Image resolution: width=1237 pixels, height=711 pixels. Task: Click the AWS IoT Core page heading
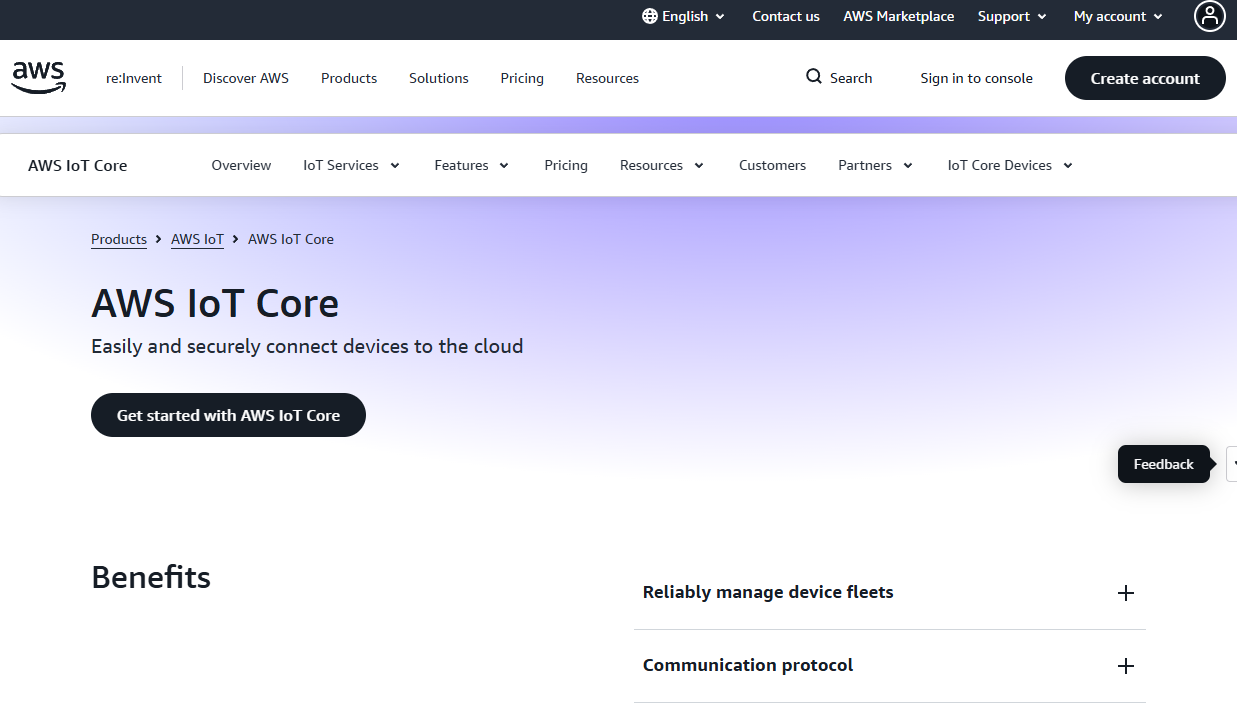click(x=215, y=303)
